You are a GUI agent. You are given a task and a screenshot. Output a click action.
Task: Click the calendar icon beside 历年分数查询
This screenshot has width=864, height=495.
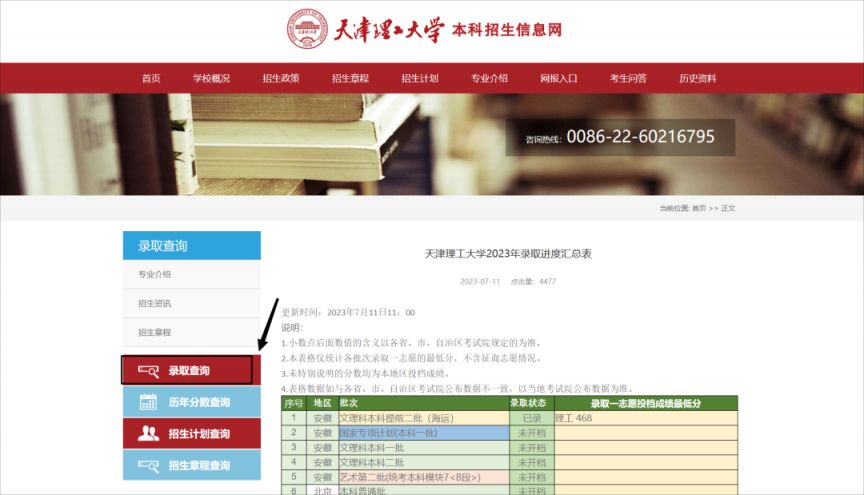(148, 402)
